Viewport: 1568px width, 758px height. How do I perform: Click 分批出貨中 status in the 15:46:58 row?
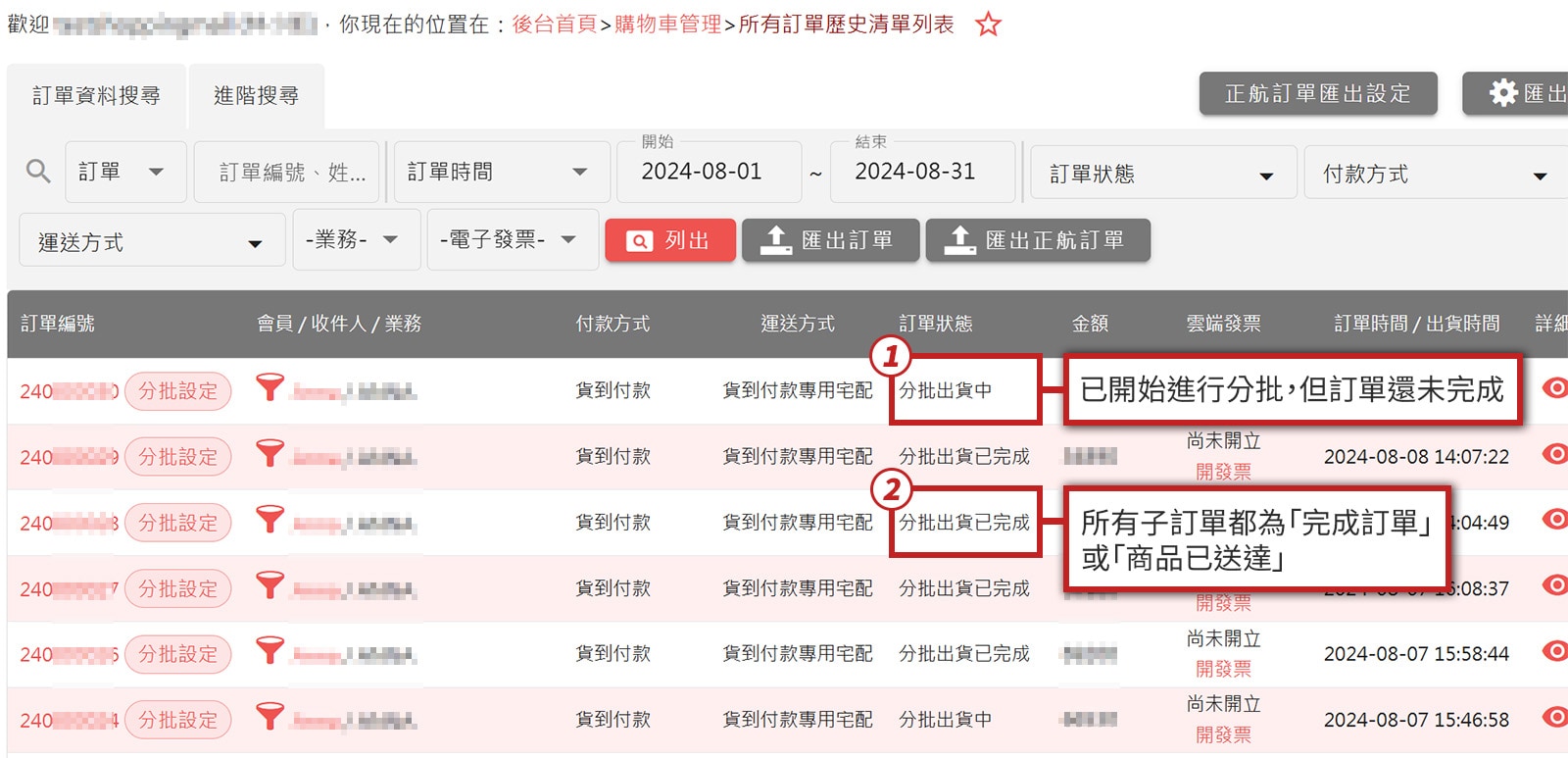(x=946, y=720)
